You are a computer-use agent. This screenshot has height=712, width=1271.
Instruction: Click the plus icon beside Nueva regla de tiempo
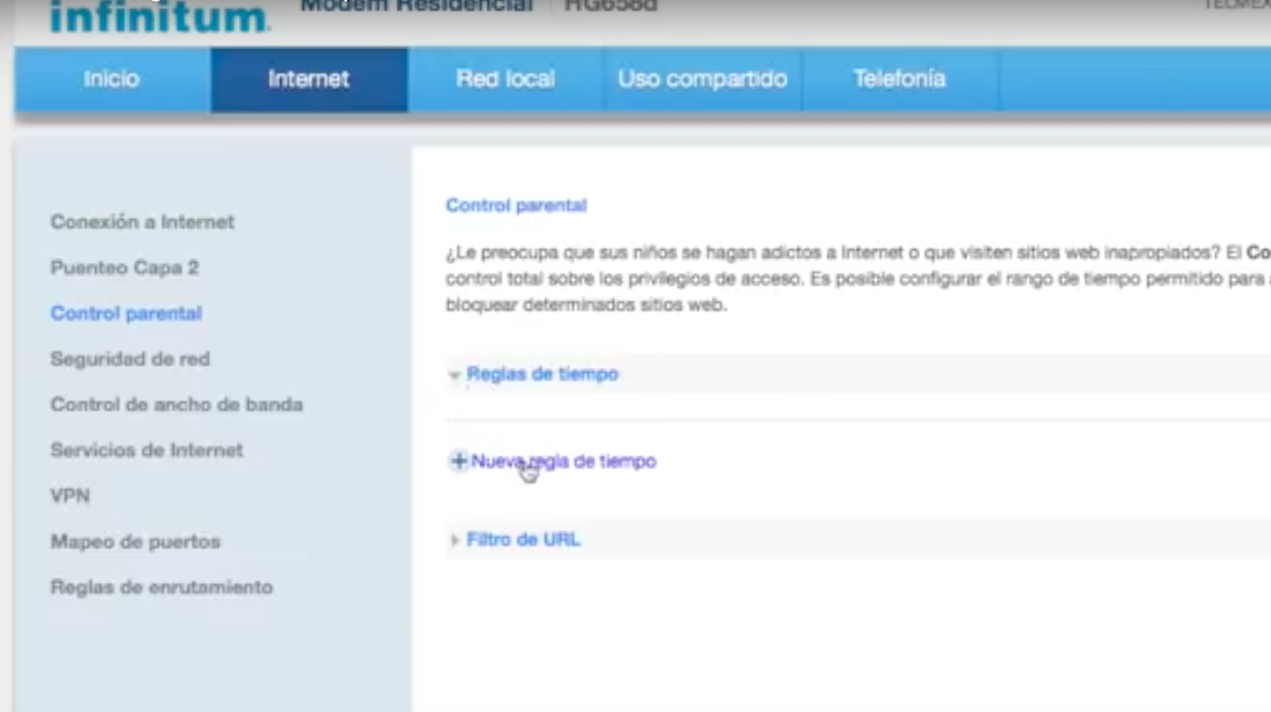(x=459, y=461)
